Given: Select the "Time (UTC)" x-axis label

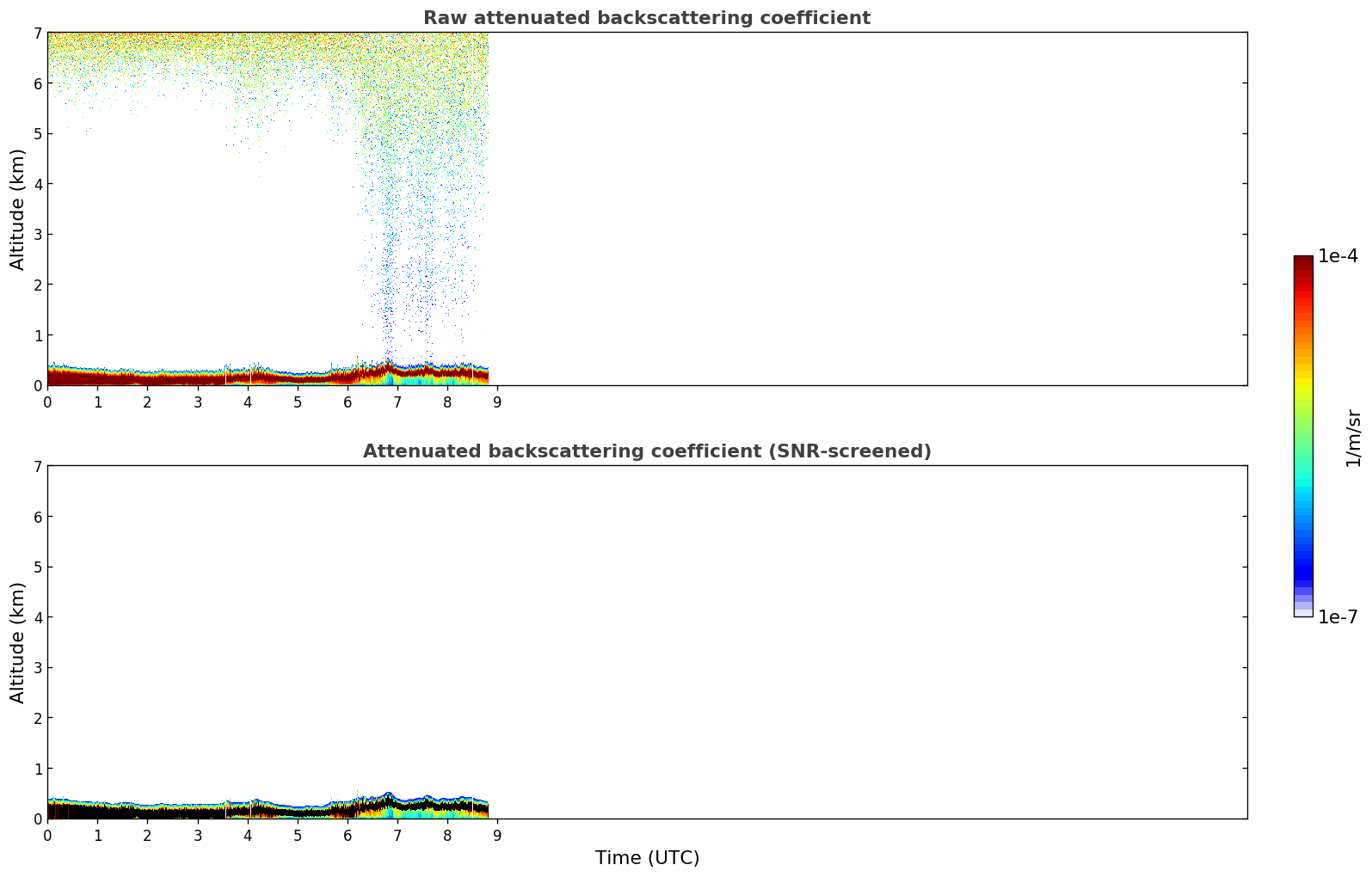Looking at the screenshot, I should (x=647, y=857).
